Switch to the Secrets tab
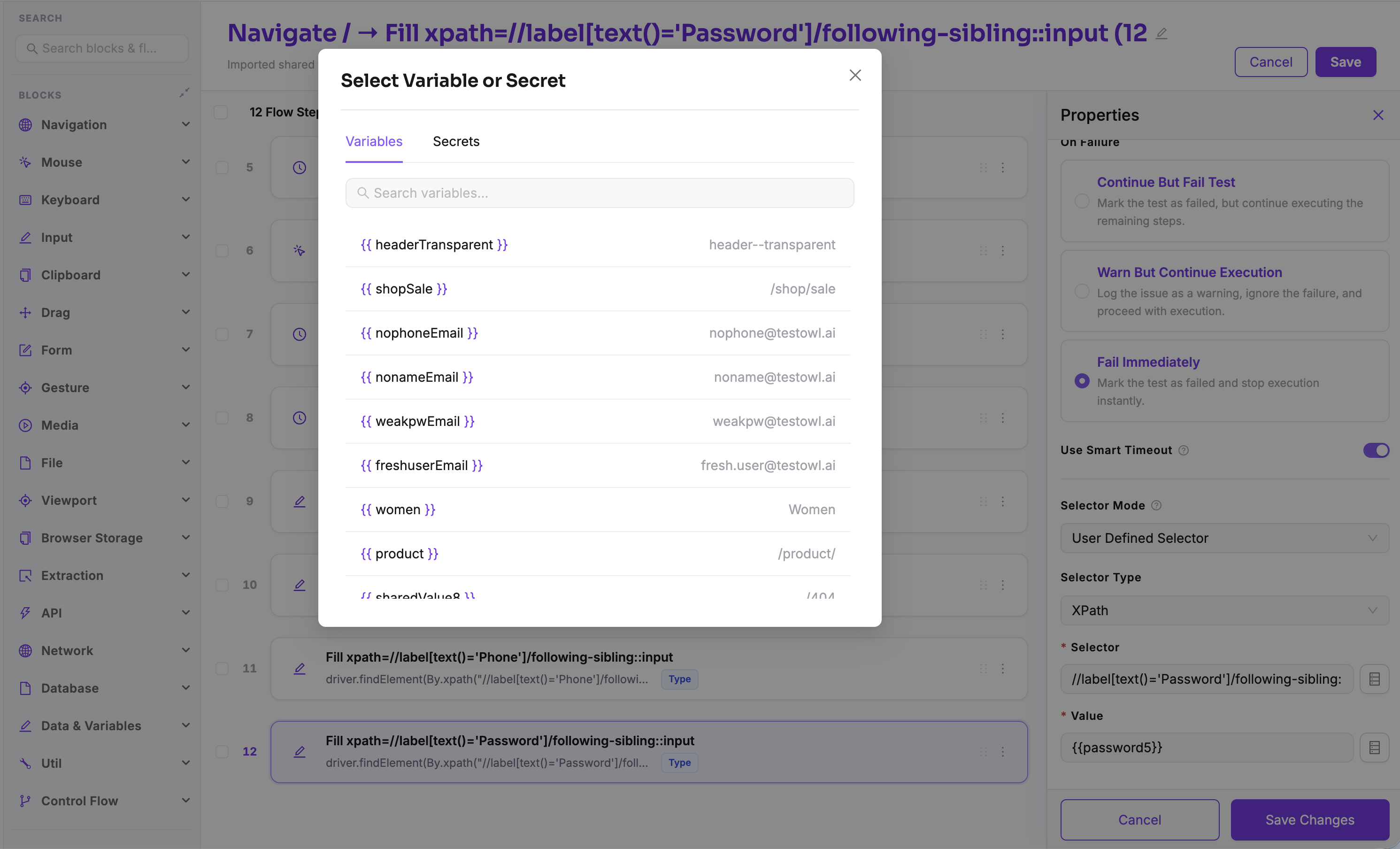The height and width of the screenshot is (849, 1400). (x=456, y=141)
